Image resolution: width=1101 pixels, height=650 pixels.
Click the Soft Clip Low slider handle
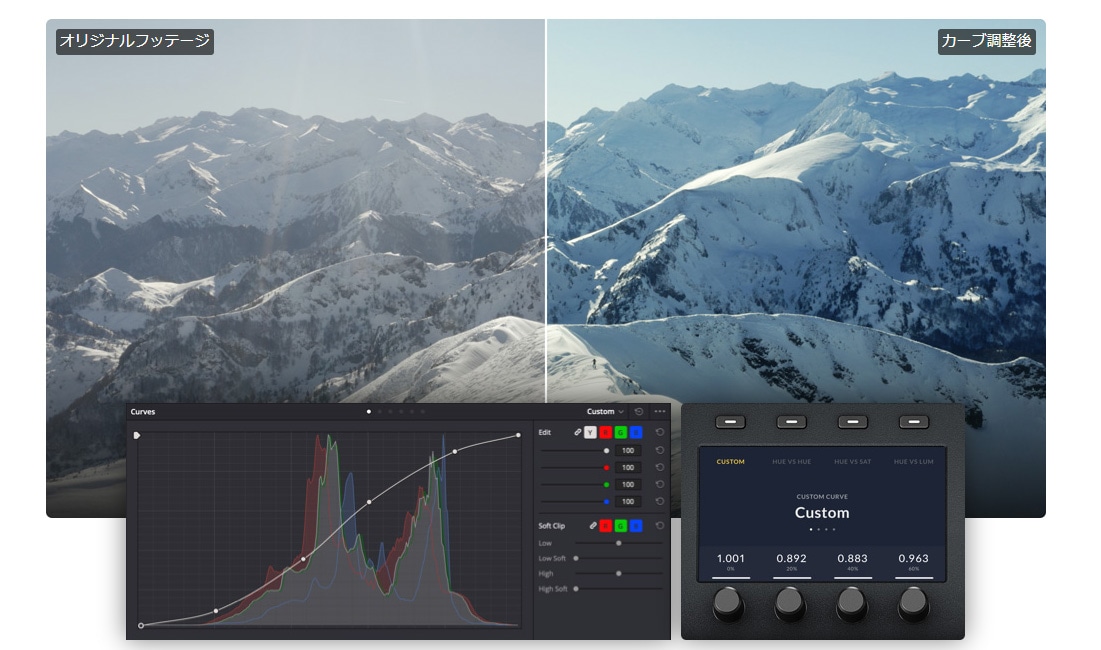pyautogui.click(x=619, y=543)
